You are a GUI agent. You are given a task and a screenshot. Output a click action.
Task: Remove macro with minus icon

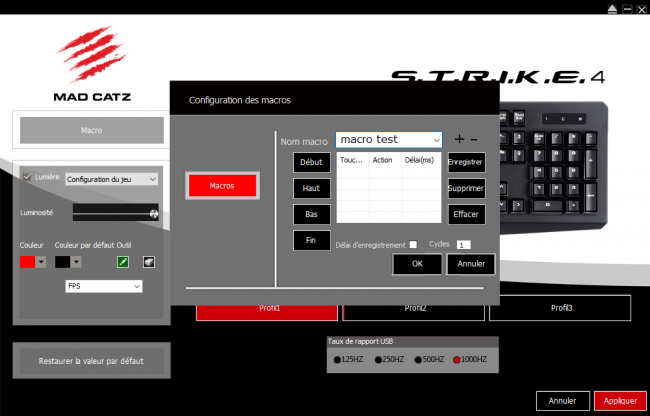tap(473, 140)
